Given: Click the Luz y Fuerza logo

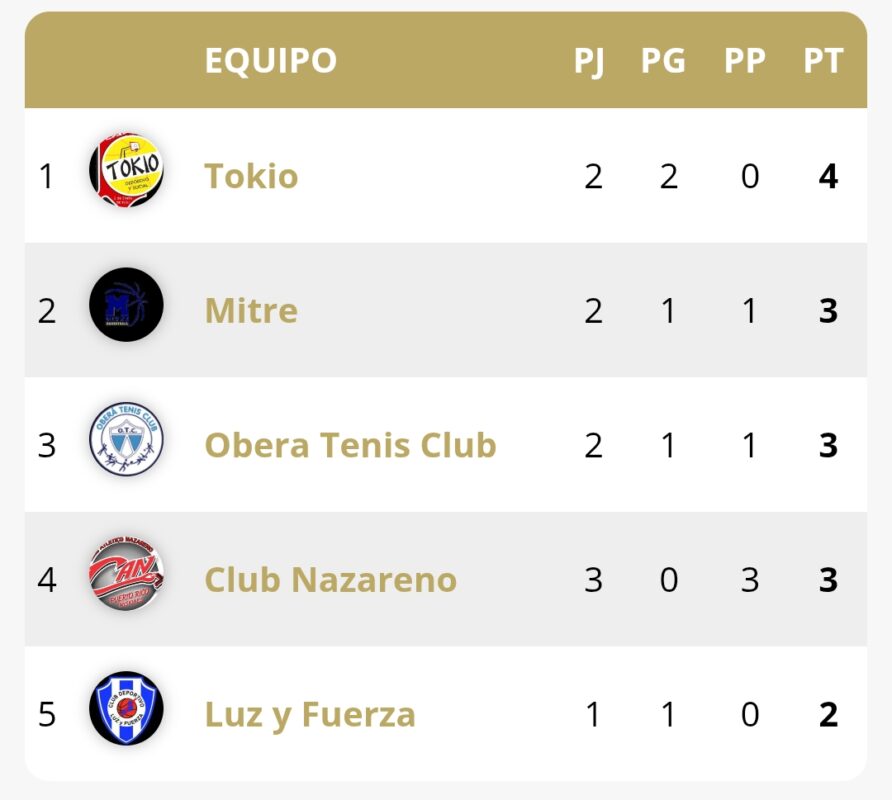Looking at the screenshot, I should 126,709.
